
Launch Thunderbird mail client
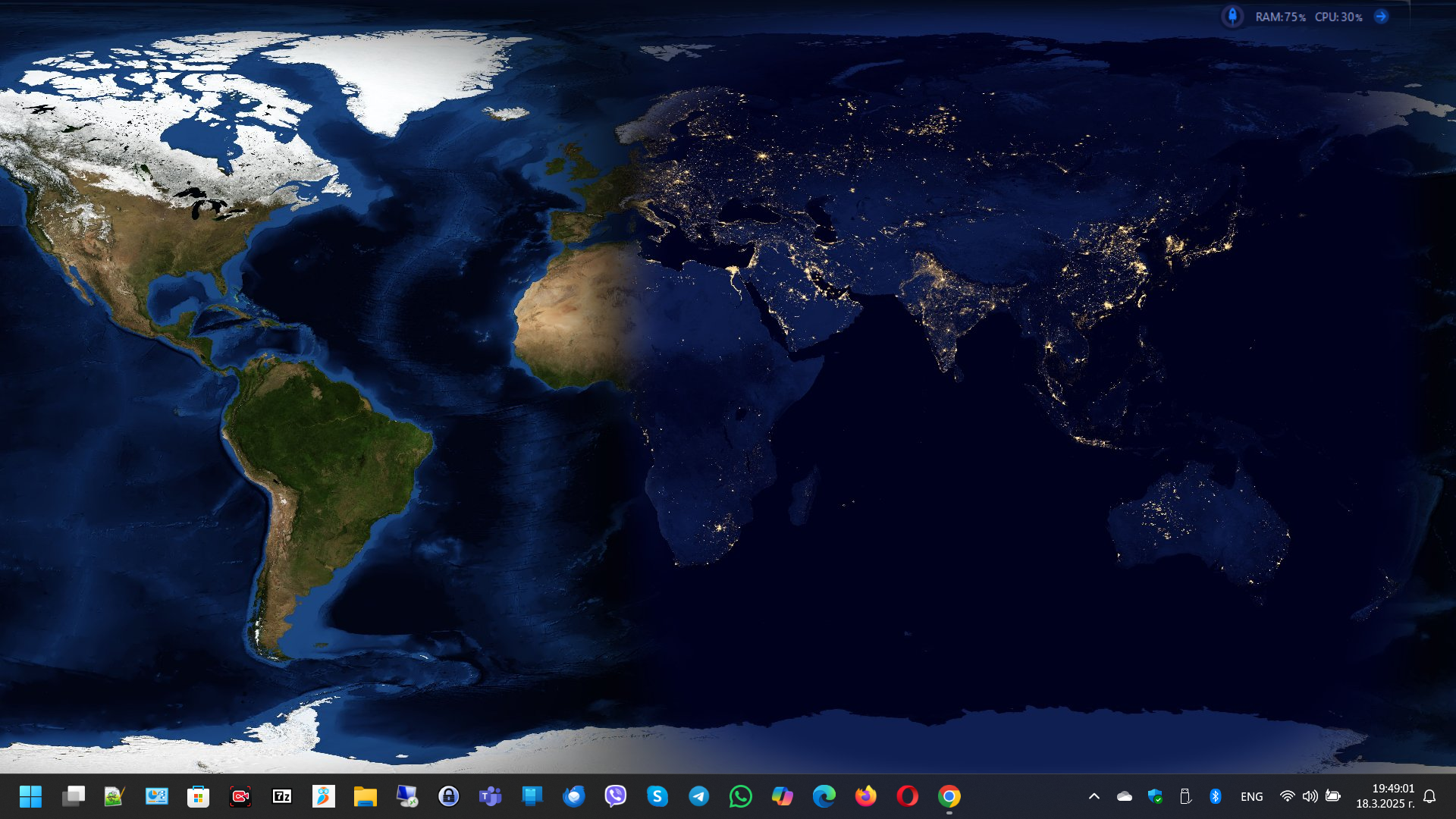[x=574, y=796]
